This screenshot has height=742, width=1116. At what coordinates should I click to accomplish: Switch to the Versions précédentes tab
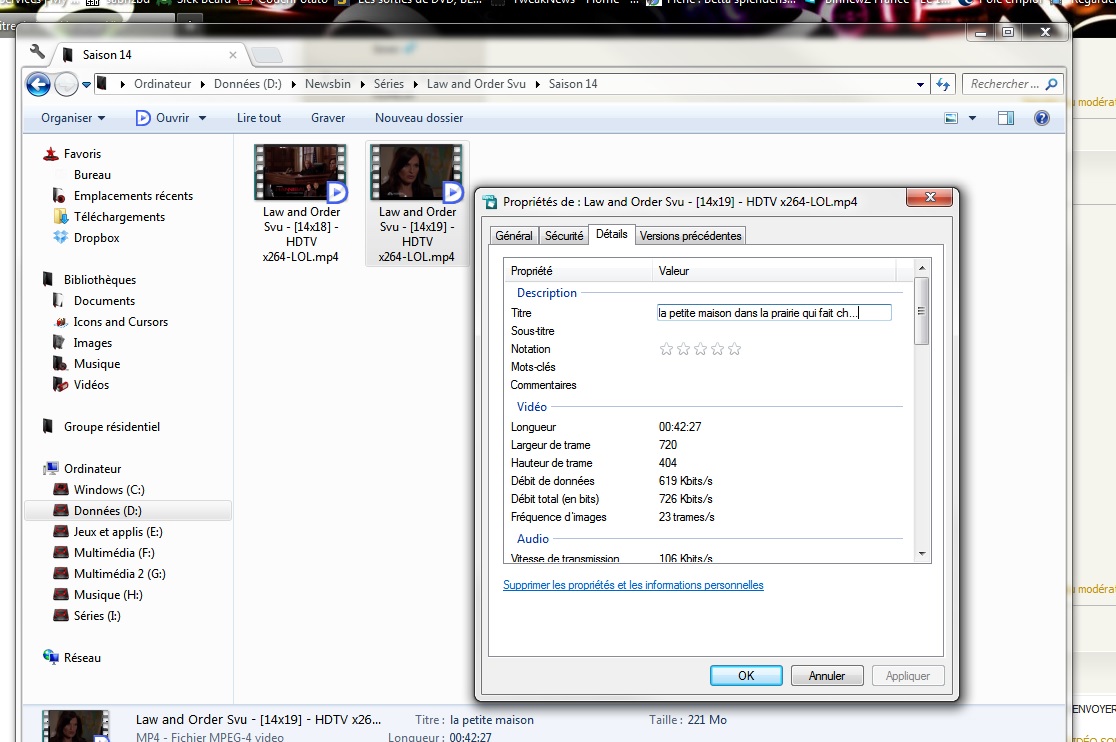tap(690, 235)
